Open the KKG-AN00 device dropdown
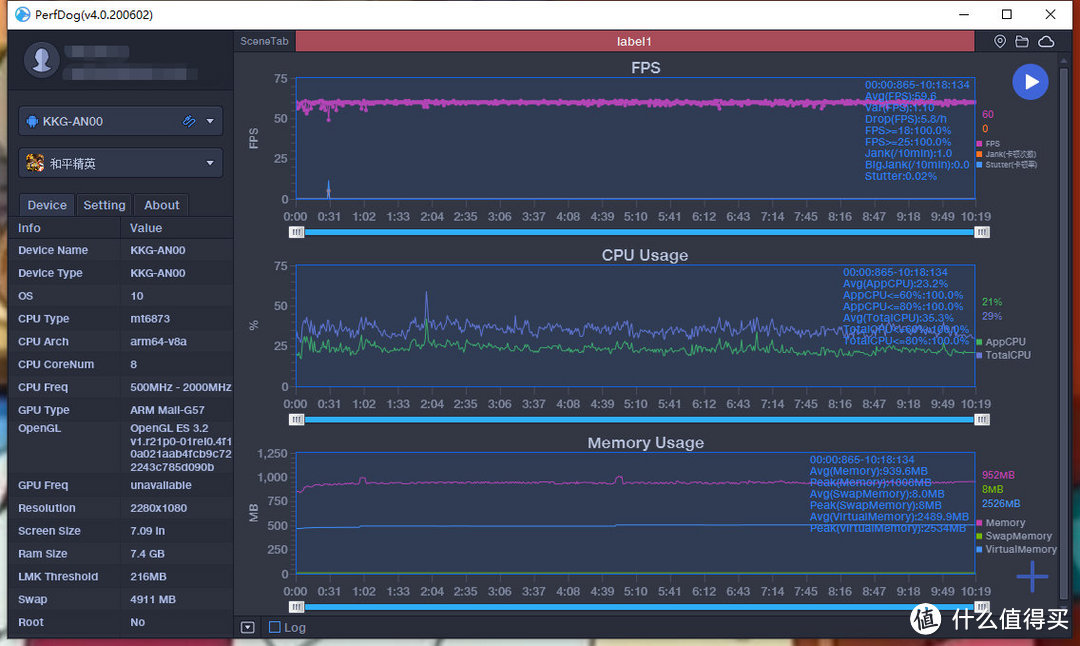Screen dimensions: 1080x646 [x=210, y=121]
